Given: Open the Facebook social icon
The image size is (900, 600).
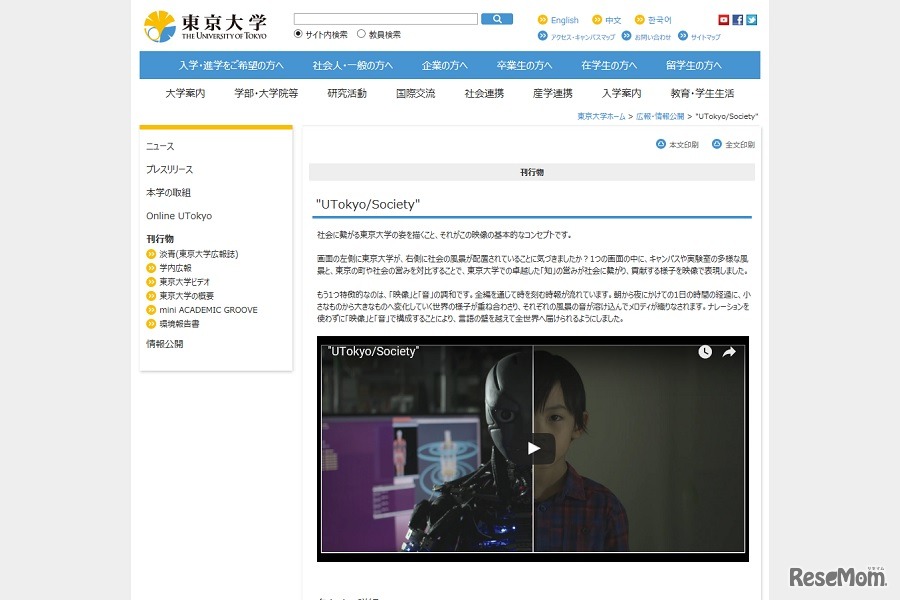Looking at the screenshot, I should click(x=738, y=19).
